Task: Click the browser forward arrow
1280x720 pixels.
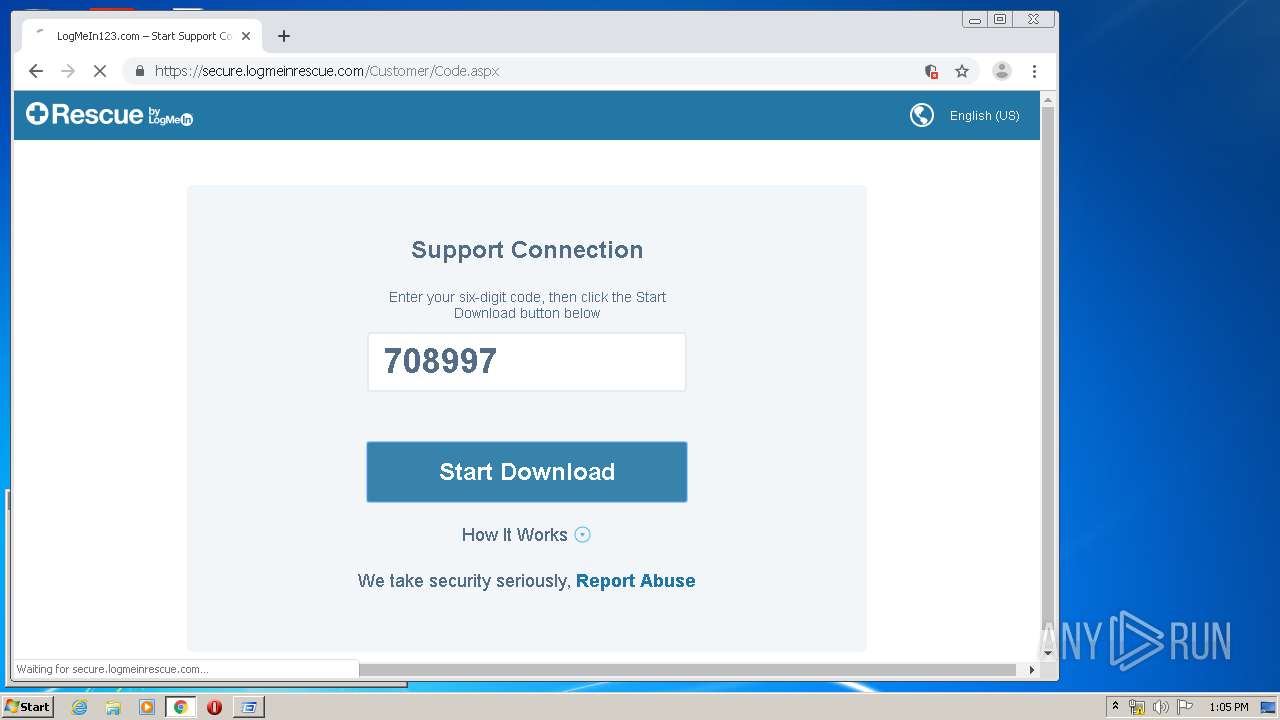Action: pos(68,71)
